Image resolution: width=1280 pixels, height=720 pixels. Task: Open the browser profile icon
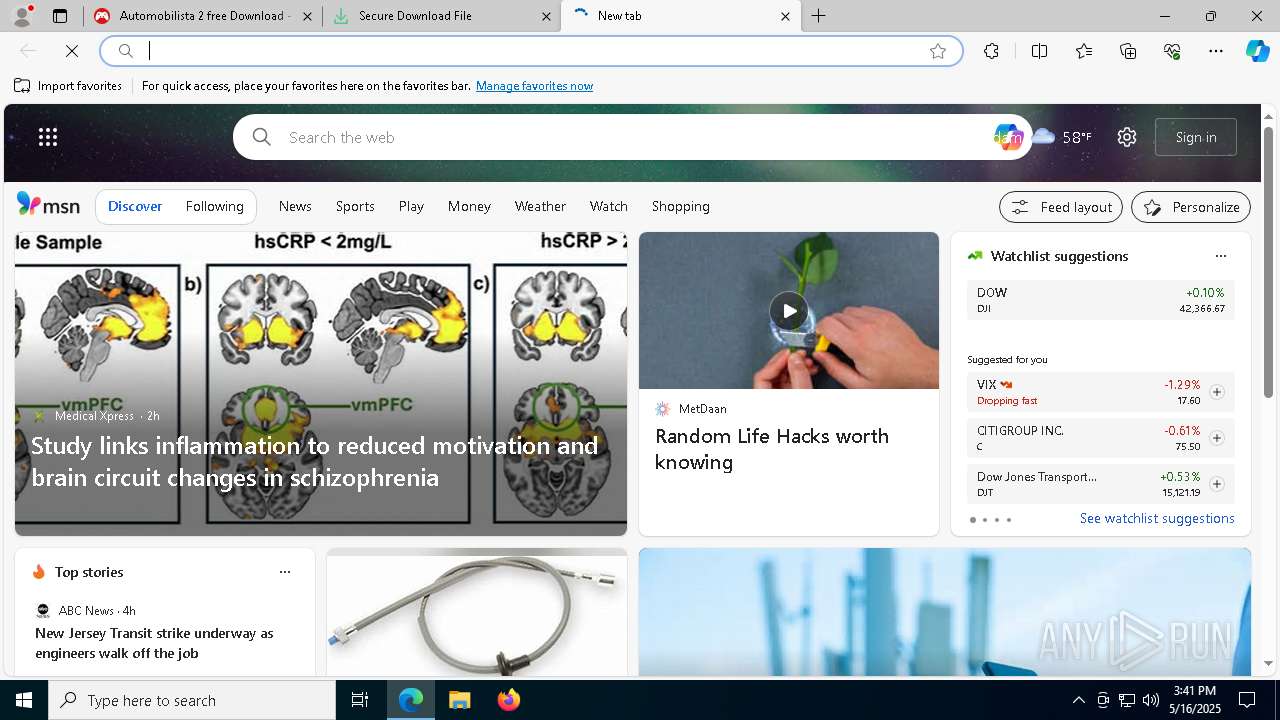tap(22, 16)
